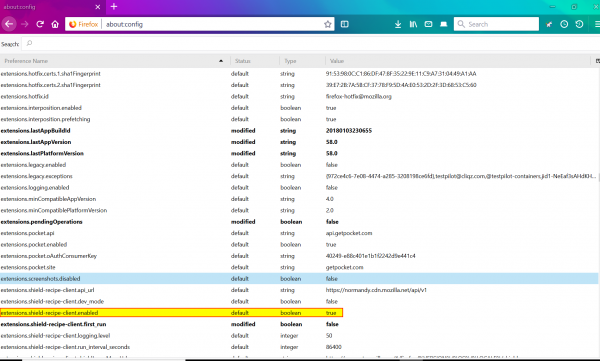Select extensions.pocket.enabled boolean row

click(x=299, y=244)
